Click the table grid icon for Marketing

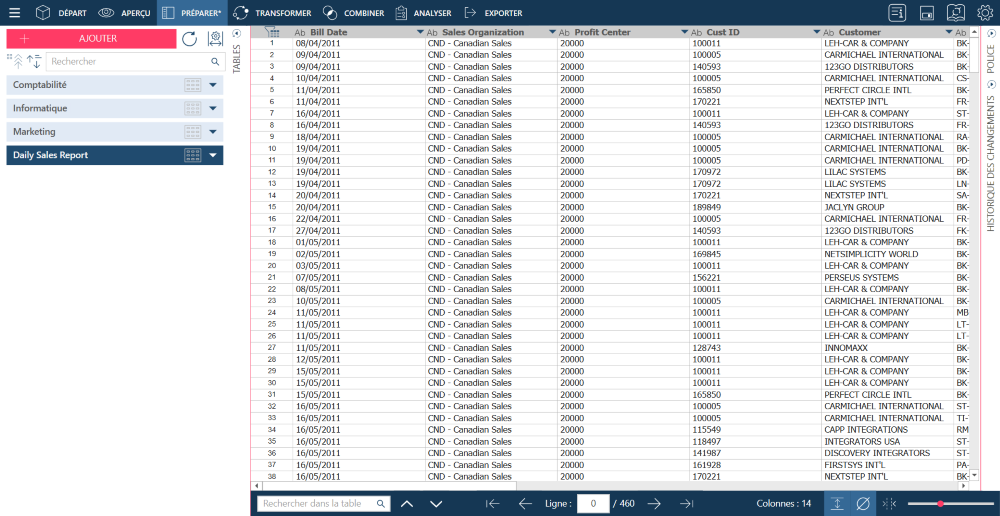193,132
